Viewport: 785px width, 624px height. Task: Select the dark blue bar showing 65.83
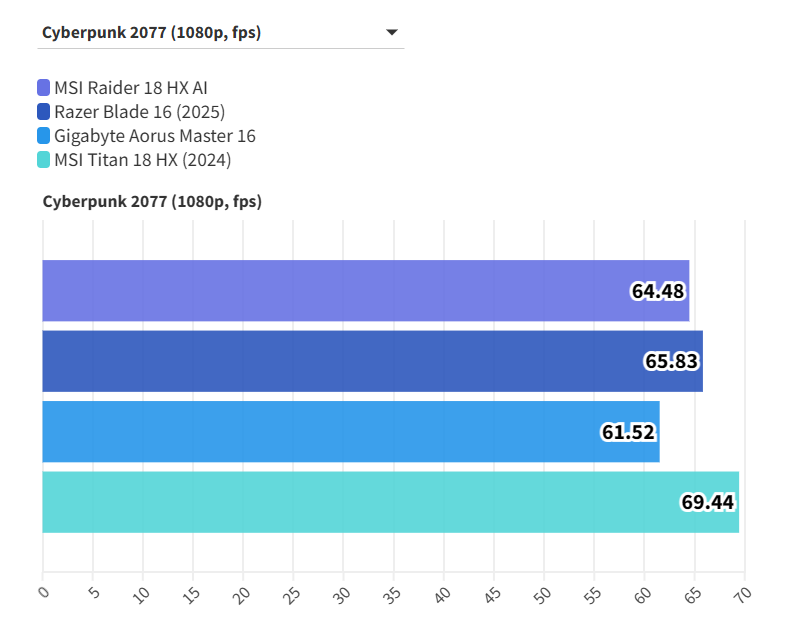tap(372, 361)
